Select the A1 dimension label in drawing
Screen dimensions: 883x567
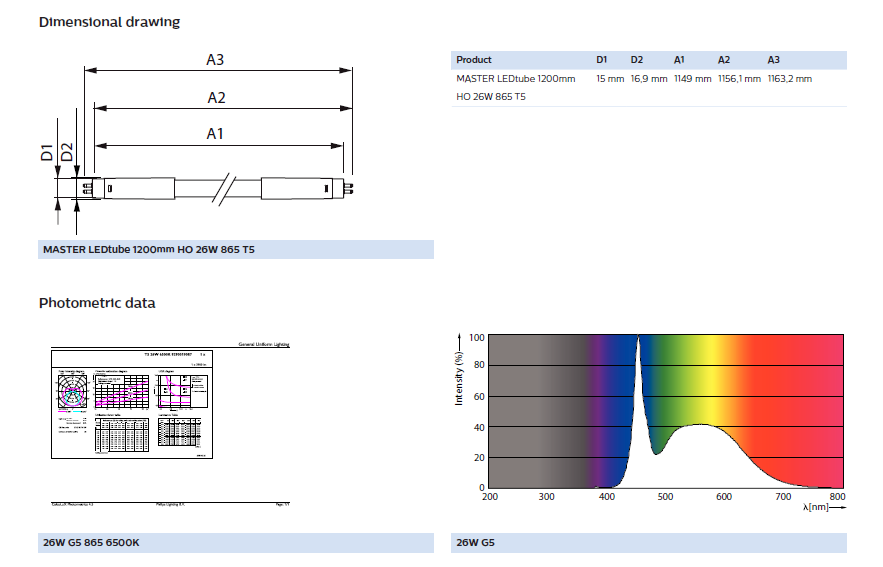[215, 133]
